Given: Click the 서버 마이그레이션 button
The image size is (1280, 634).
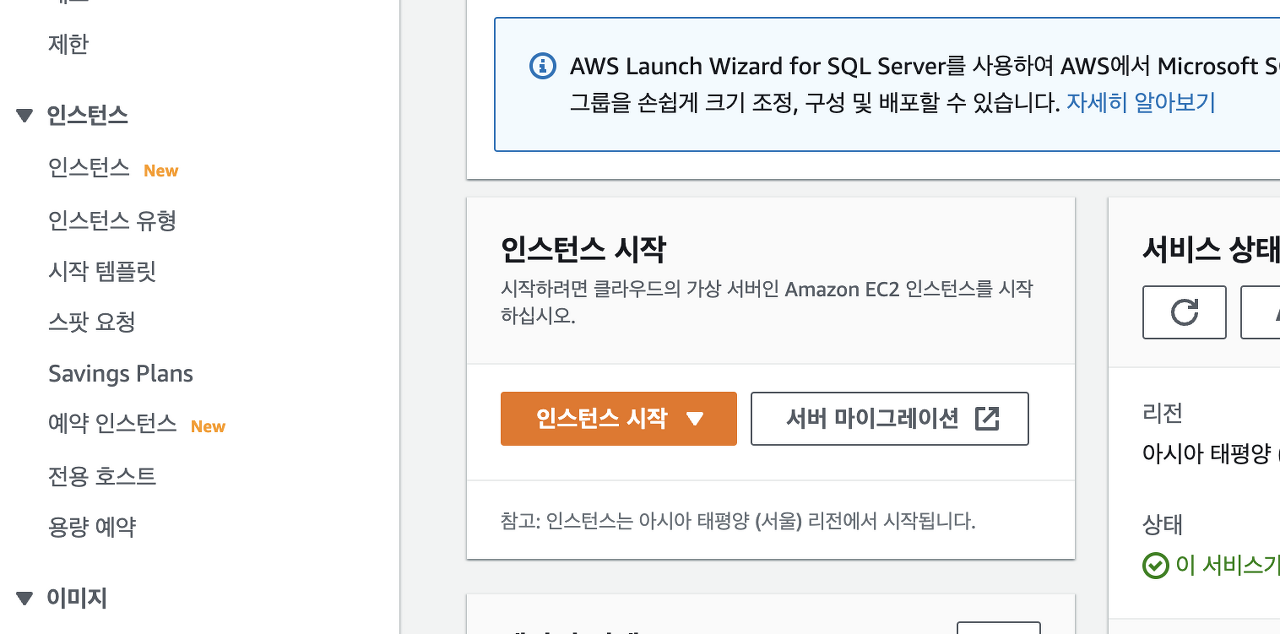Looking at the screenshot, I should click(x=890, y=418).
